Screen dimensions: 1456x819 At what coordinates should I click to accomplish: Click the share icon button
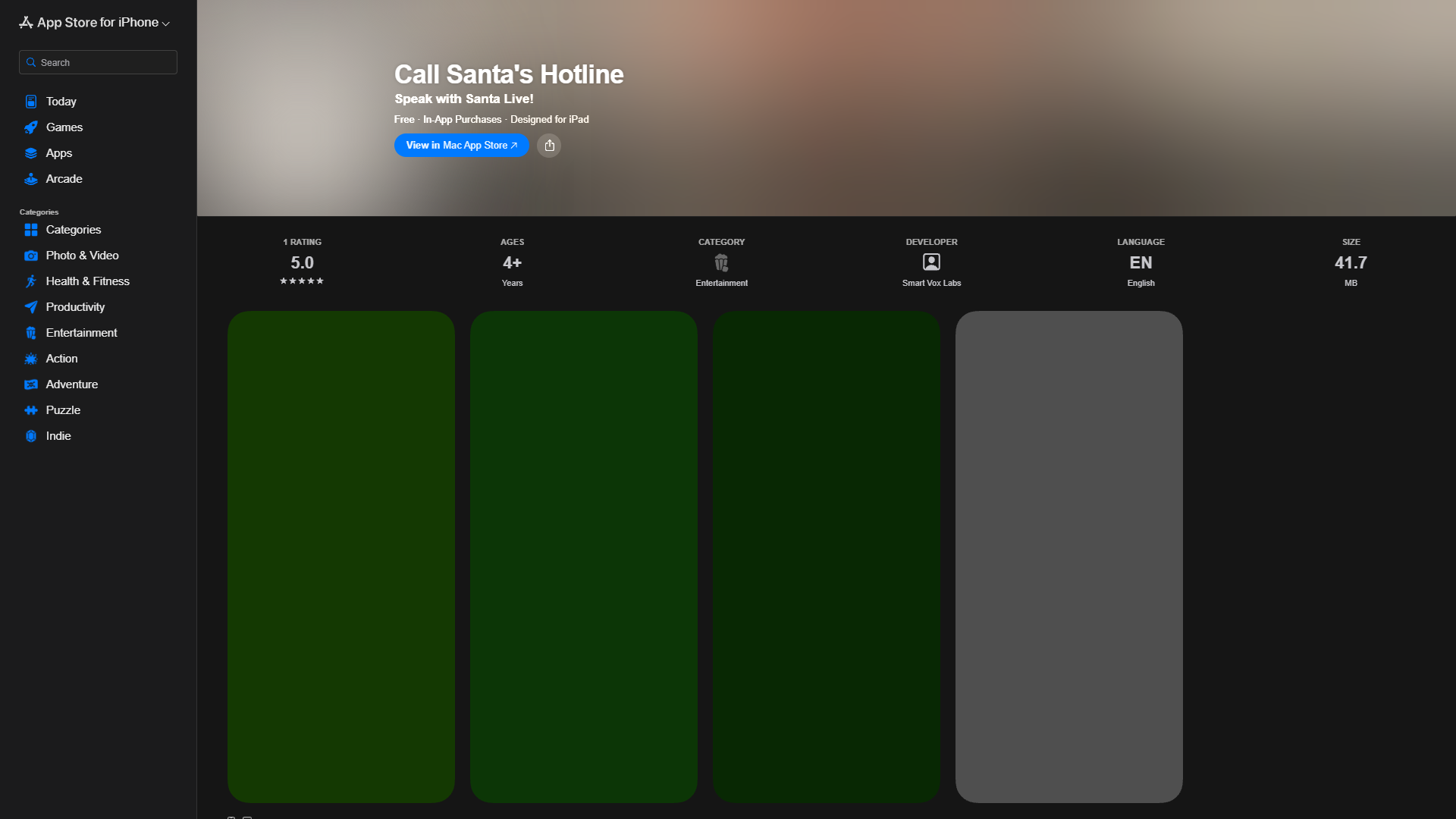coord(549,145)
